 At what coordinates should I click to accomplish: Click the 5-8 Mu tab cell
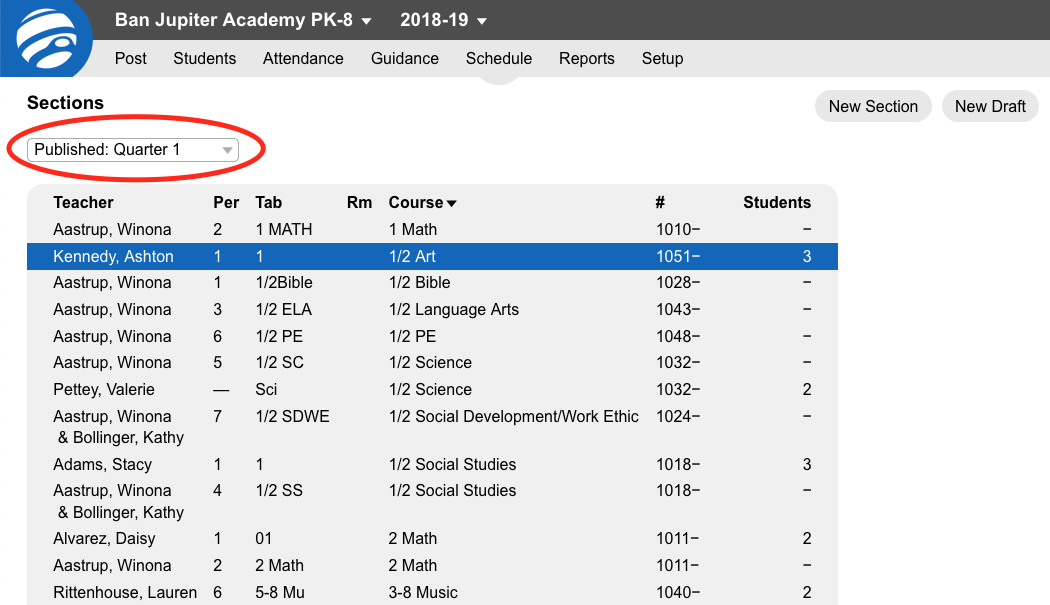(280, 592)
